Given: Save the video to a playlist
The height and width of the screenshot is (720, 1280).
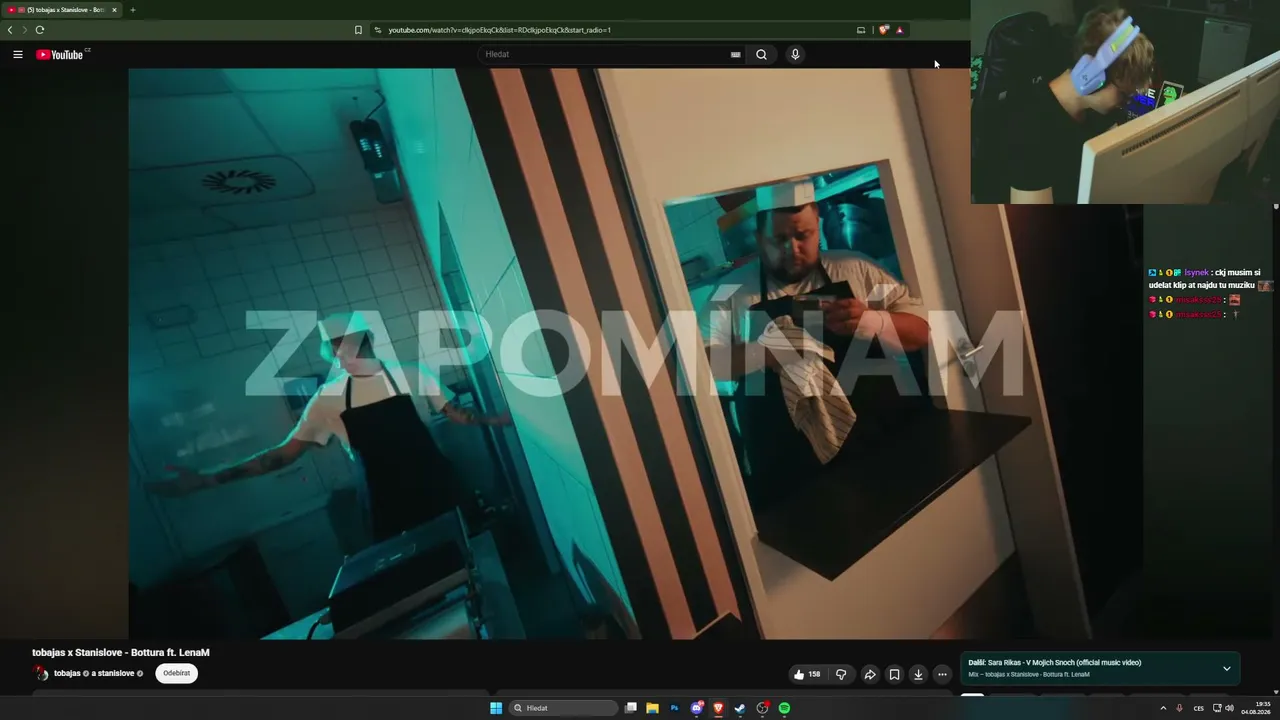Looking at the screenshot, I should click(x=894, y=674).
